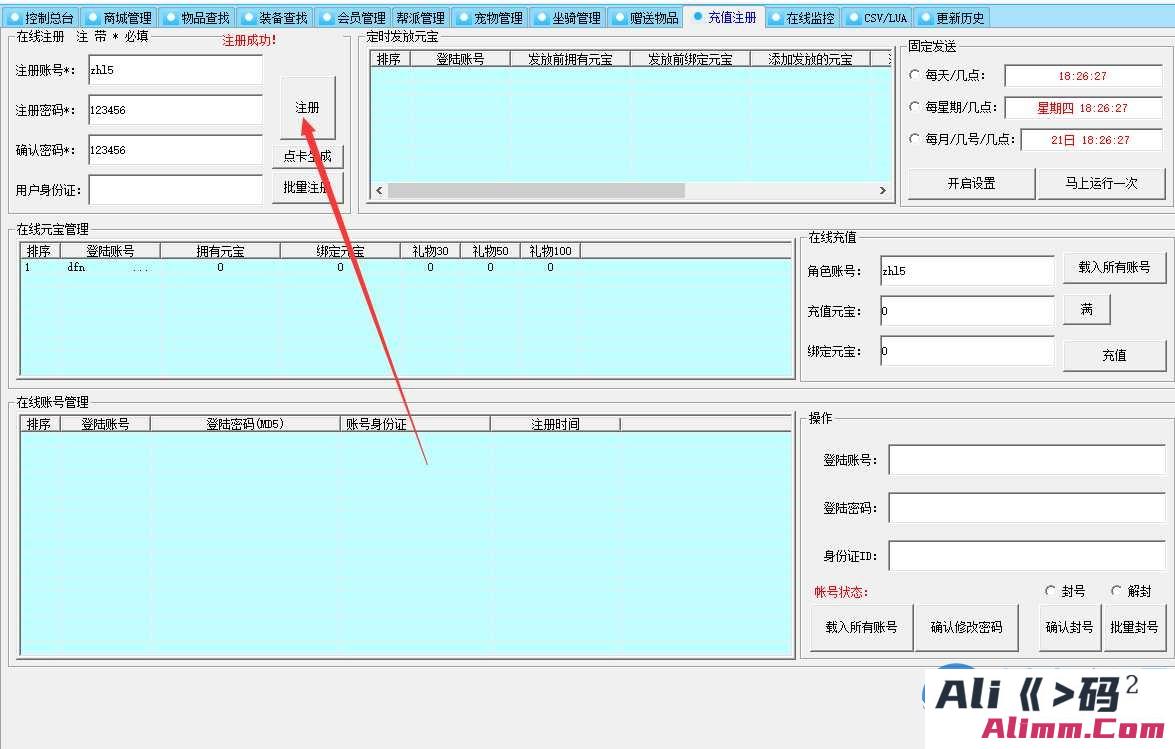Click the 满 button

pyautogui.click(x=1087, y=309)
